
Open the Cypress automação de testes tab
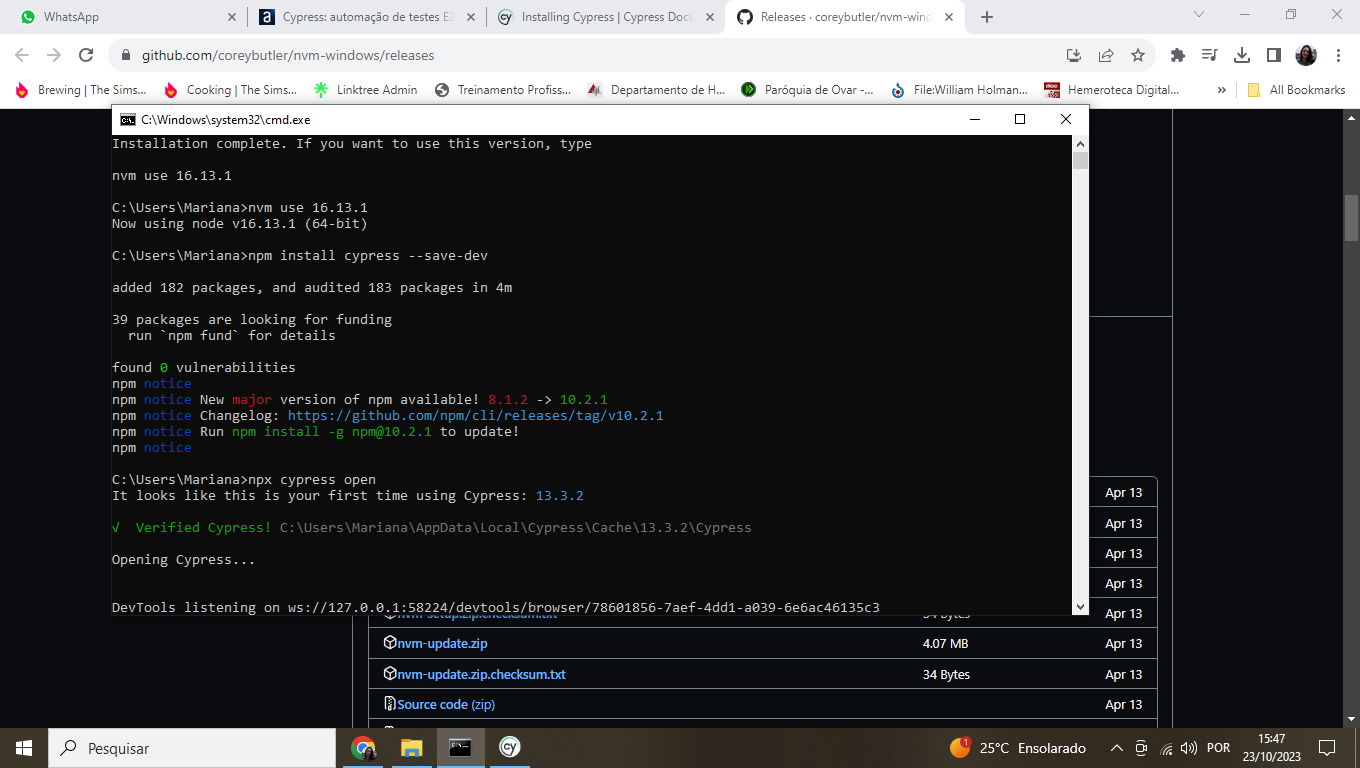[x=366, y=17]
